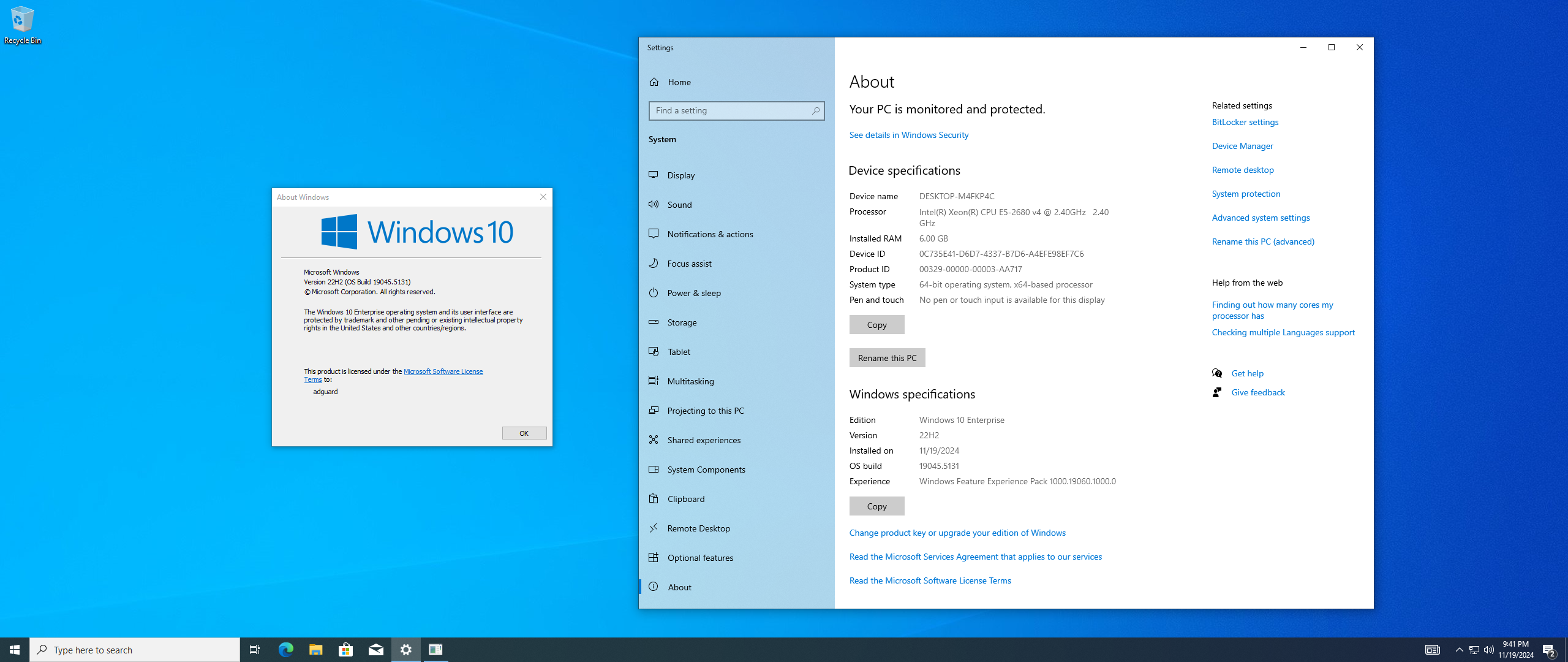1568x662 pixels.
Task: Click the Rename this PC button
Action: [886, 358]
